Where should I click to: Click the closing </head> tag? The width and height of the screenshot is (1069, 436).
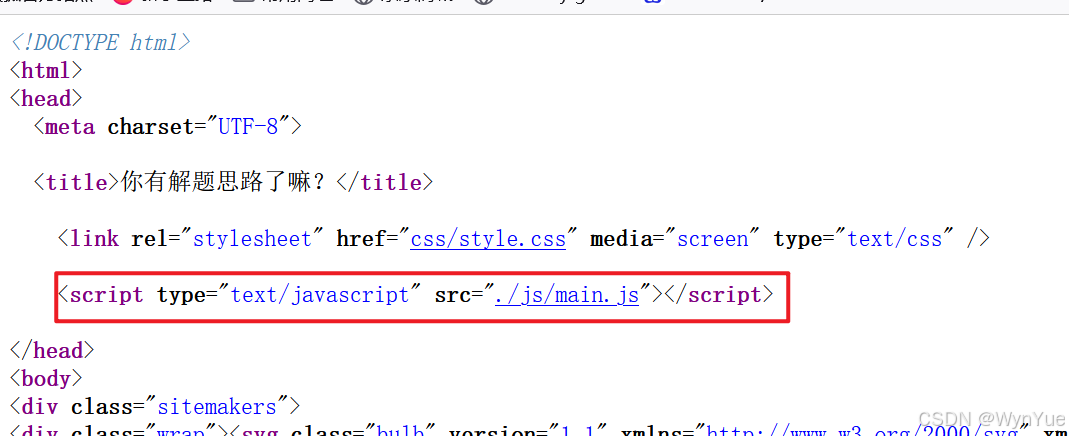52,351
